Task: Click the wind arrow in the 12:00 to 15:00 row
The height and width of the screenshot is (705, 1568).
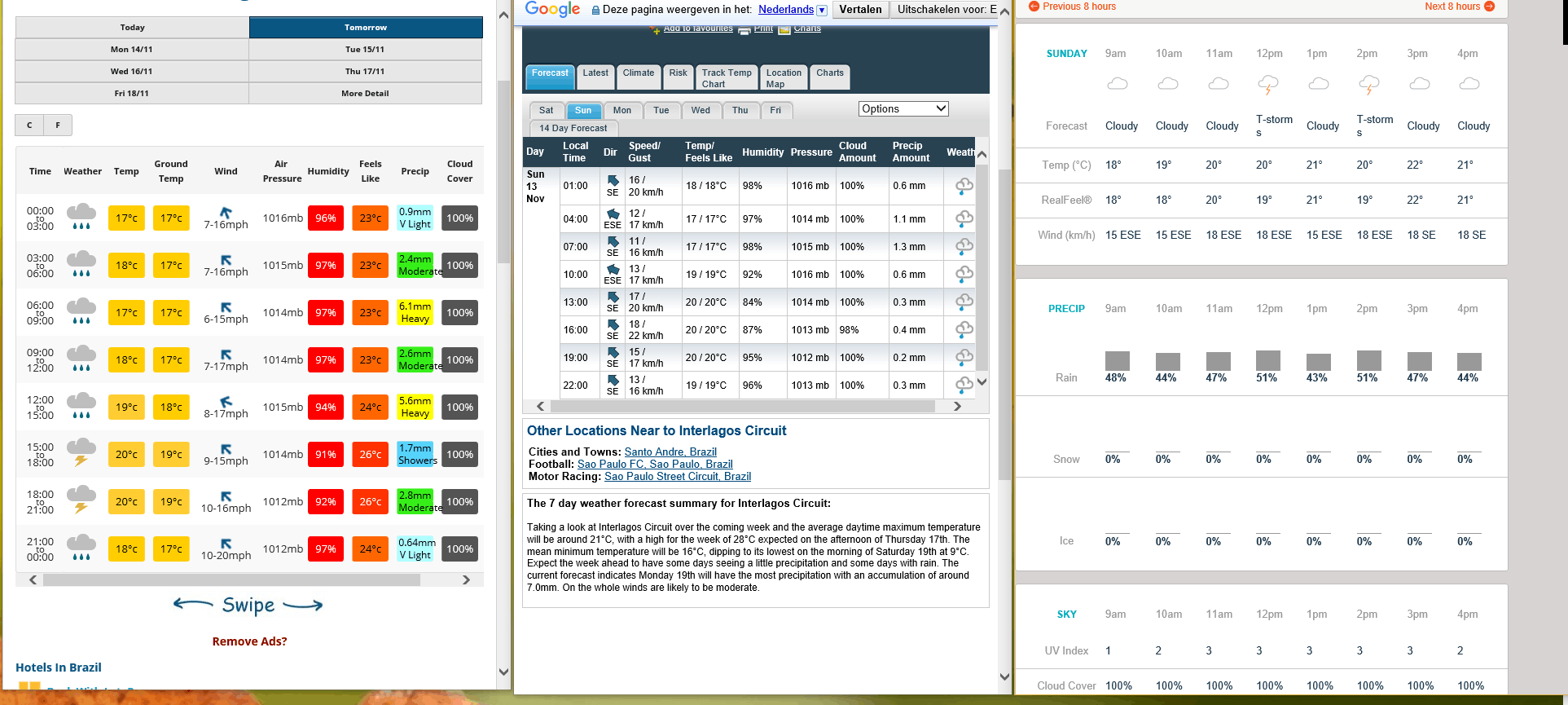Action: pos(226,401)
